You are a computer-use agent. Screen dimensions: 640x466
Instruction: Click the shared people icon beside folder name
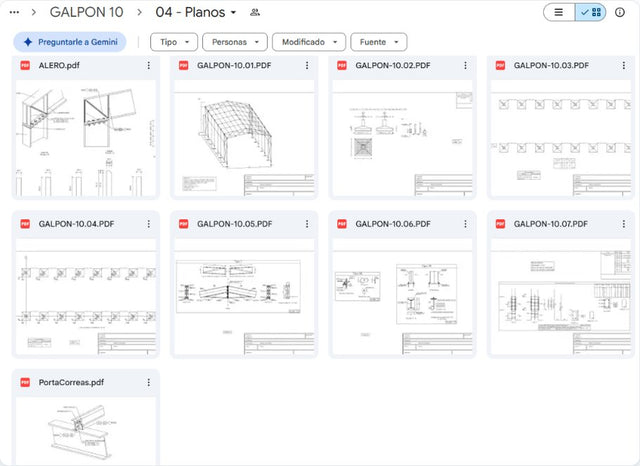click(x=255, y=12)
